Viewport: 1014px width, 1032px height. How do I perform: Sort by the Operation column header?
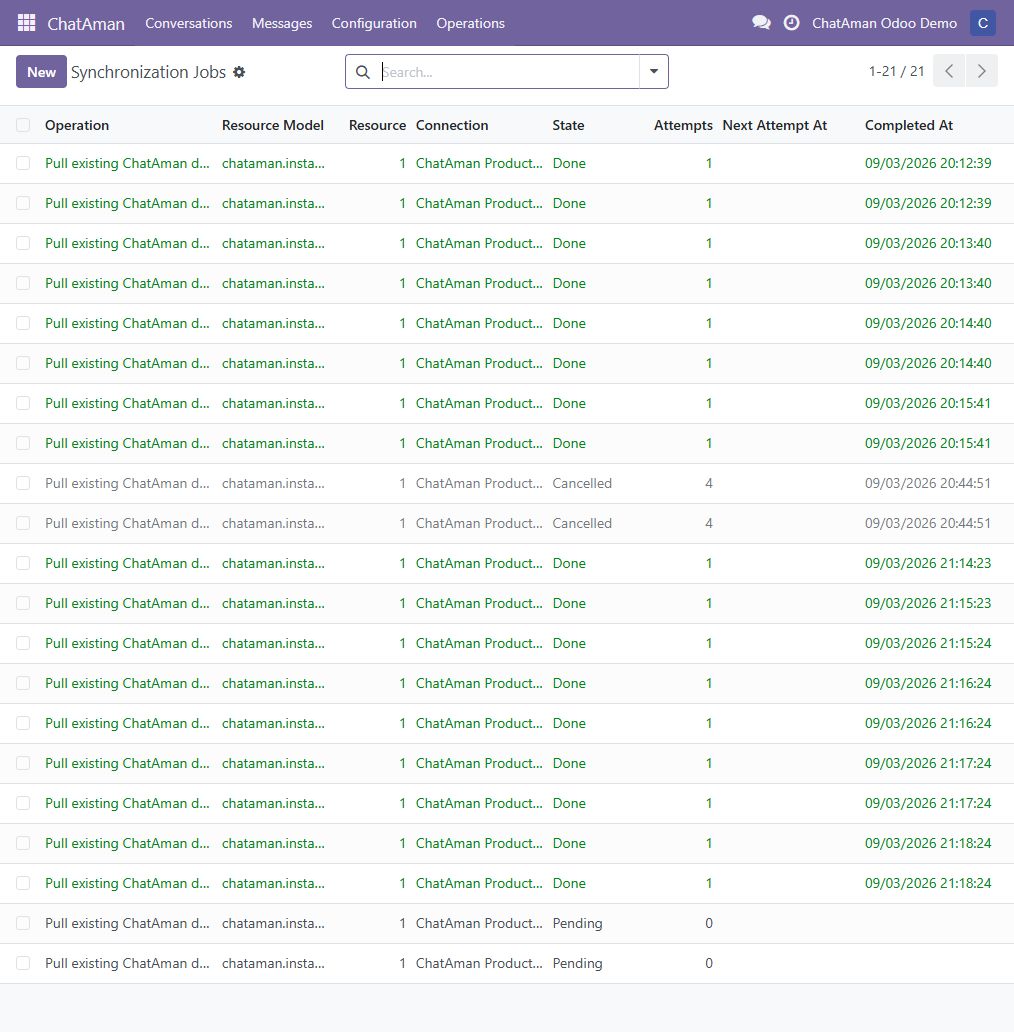click(77, 125)
